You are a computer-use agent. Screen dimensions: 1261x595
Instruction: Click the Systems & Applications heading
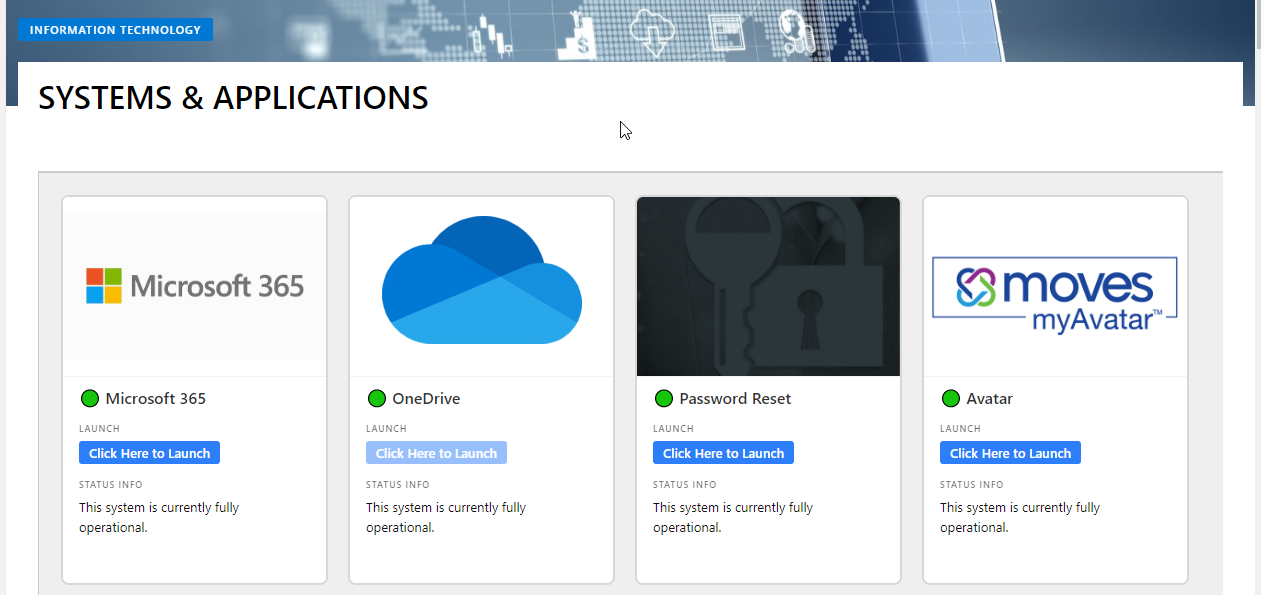pos(234,98)
